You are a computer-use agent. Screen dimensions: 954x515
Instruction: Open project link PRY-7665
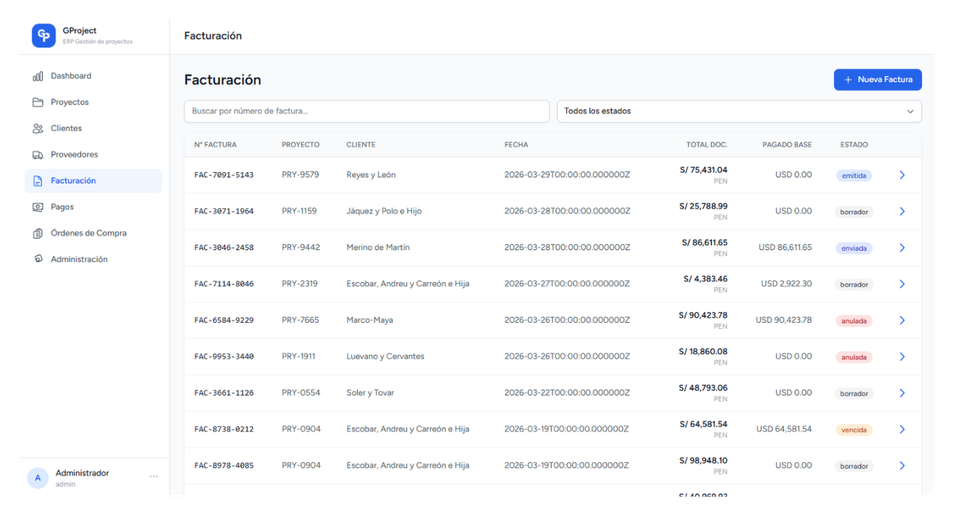[x=300, y=320]
